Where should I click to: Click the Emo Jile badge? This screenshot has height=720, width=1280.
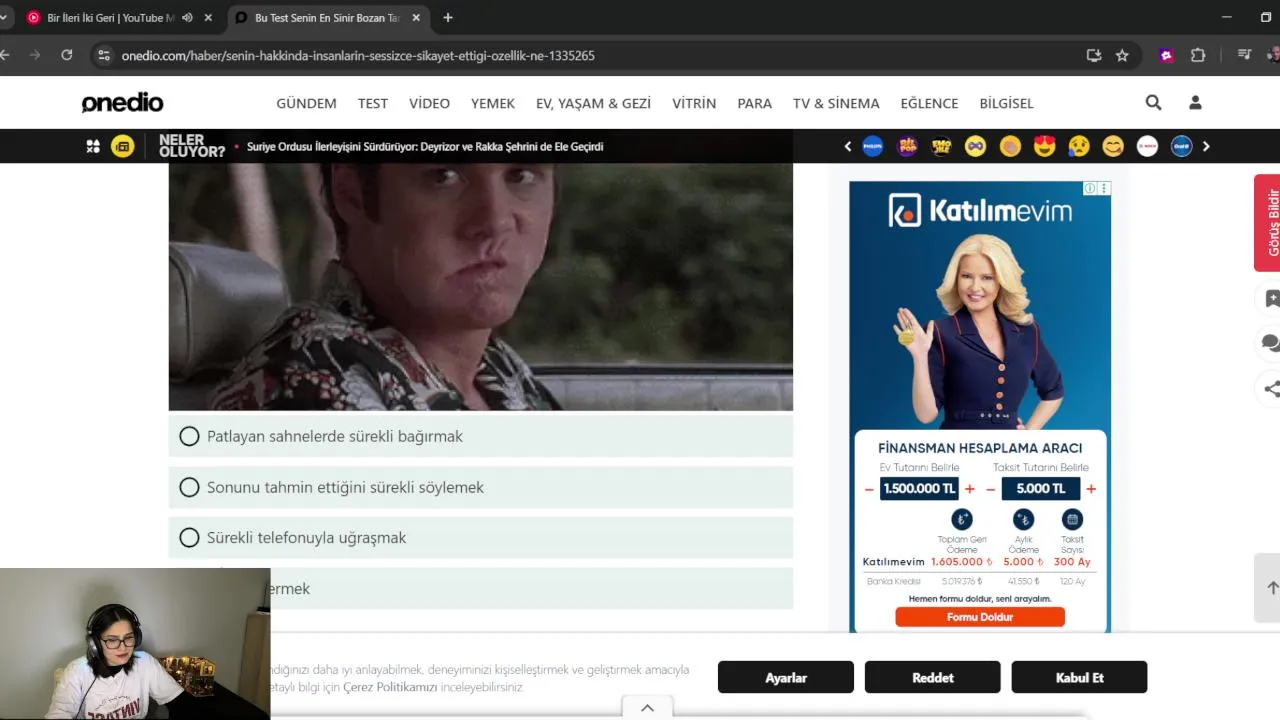coord(941,146)
